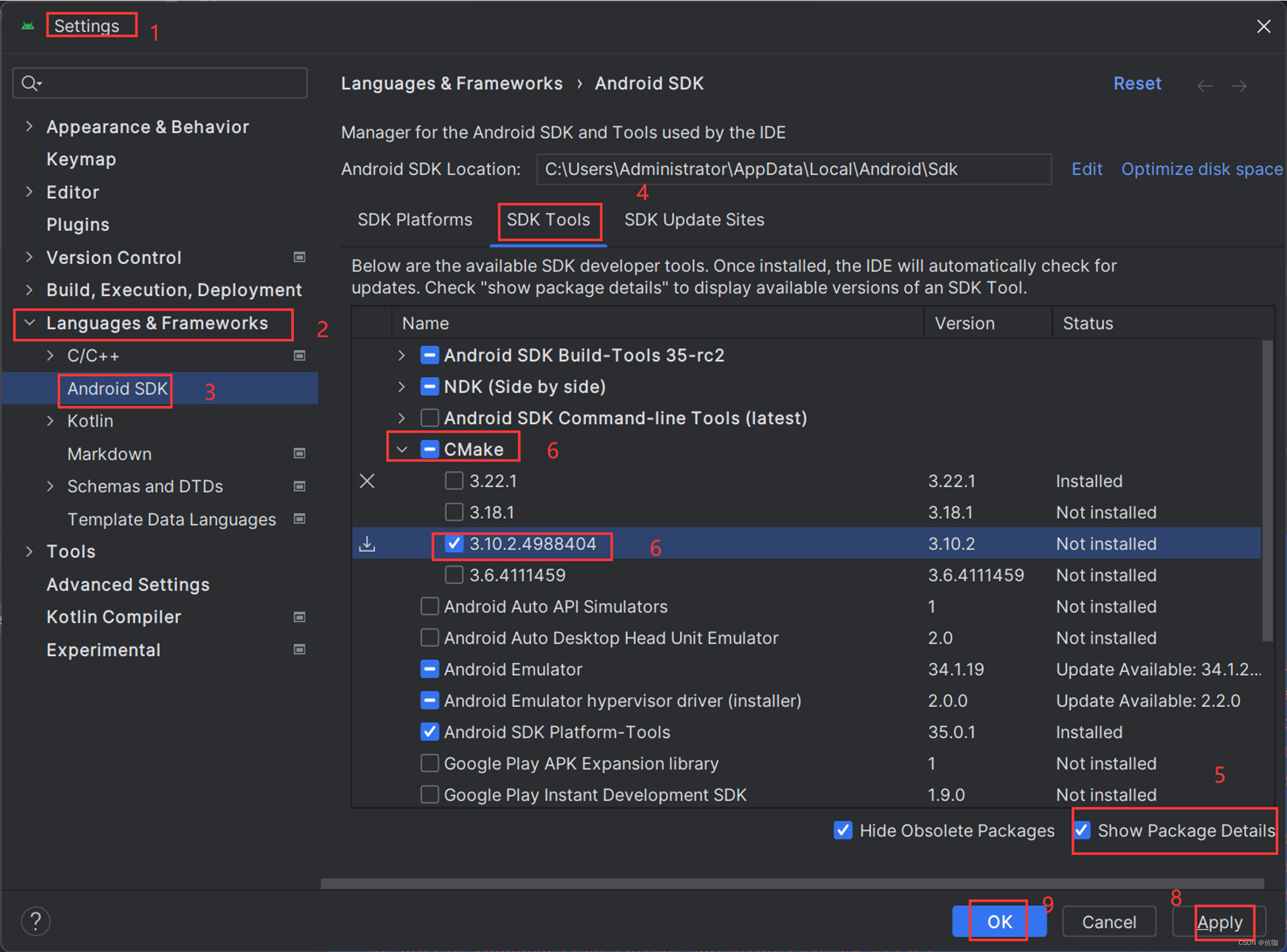Check the CMake 3.18.1 checkbox
This screenshot has width=1287, height=952.
[454, 513]
